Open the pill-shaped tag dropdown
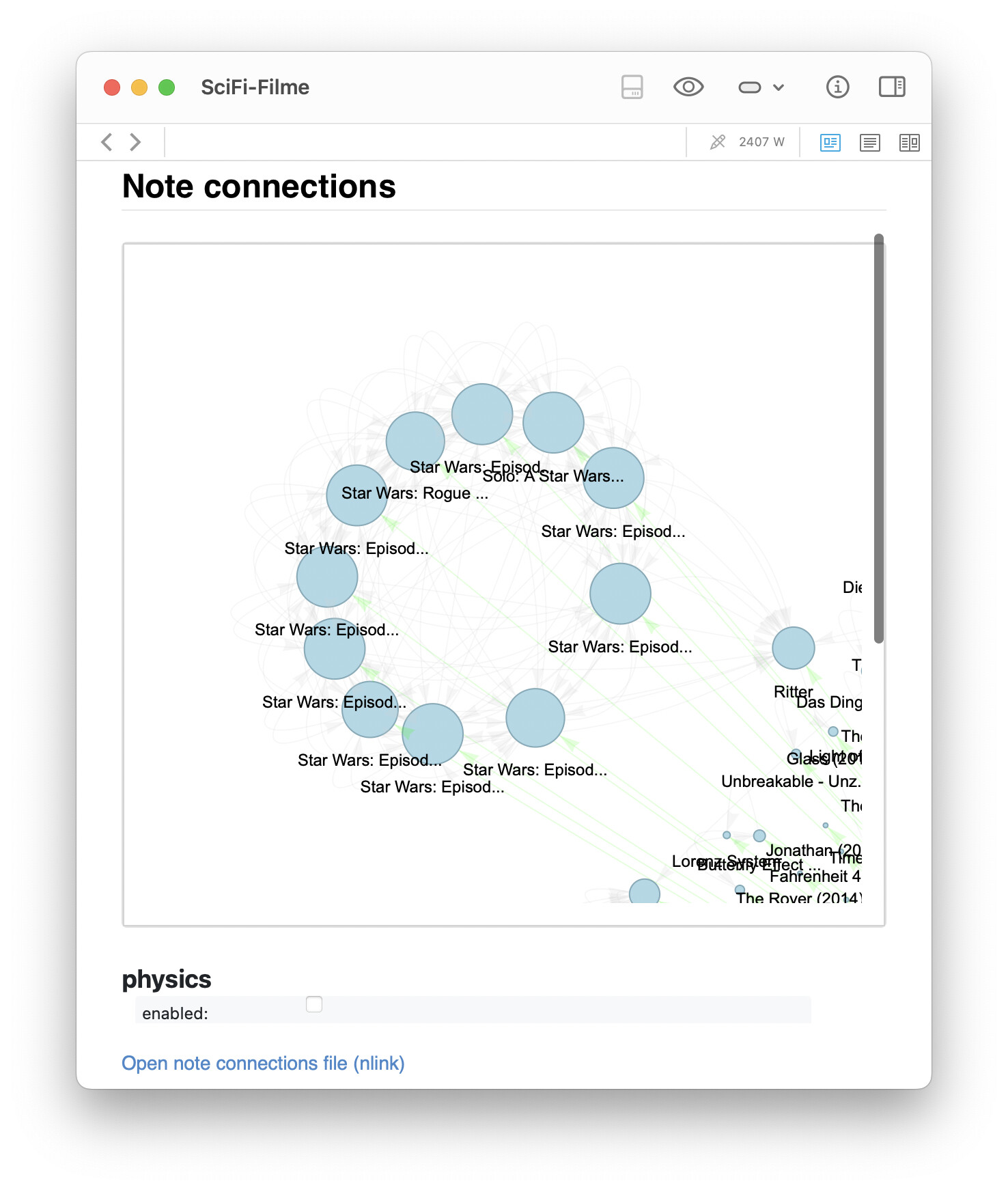 pos(750,87)
